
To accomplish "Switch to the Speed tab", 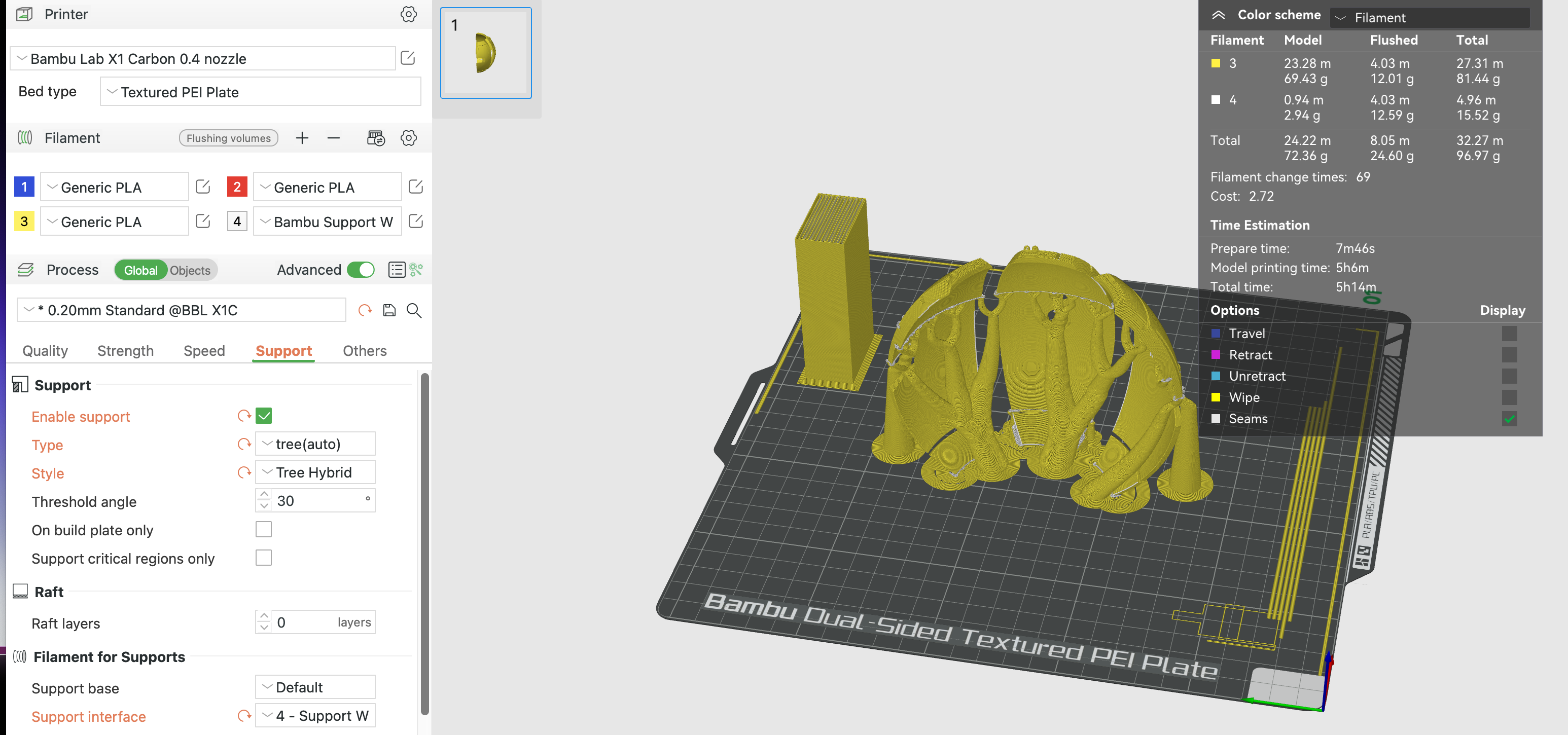I will [x=204, y=350].
